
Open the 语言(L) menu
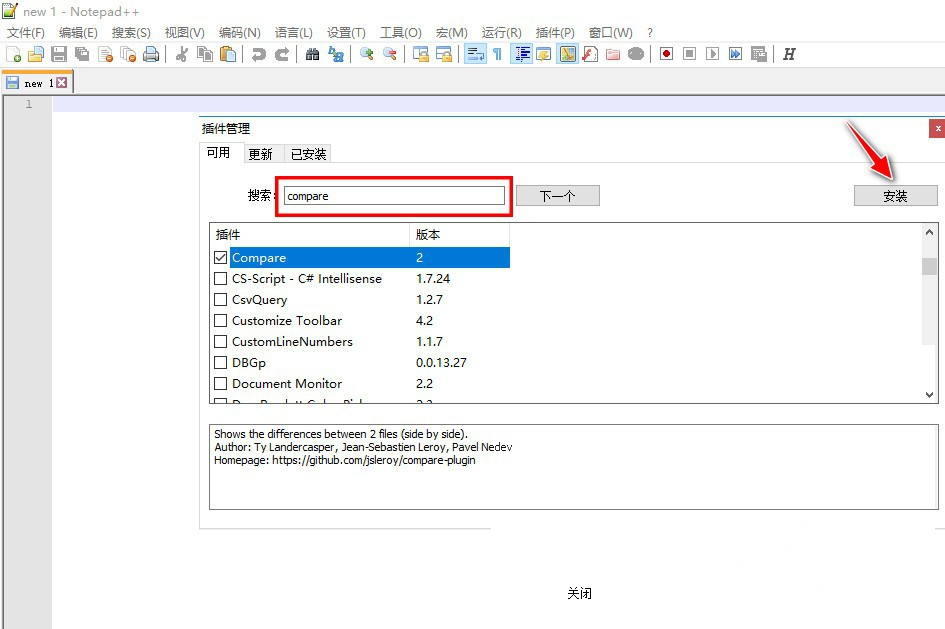[x=294, y=33]
